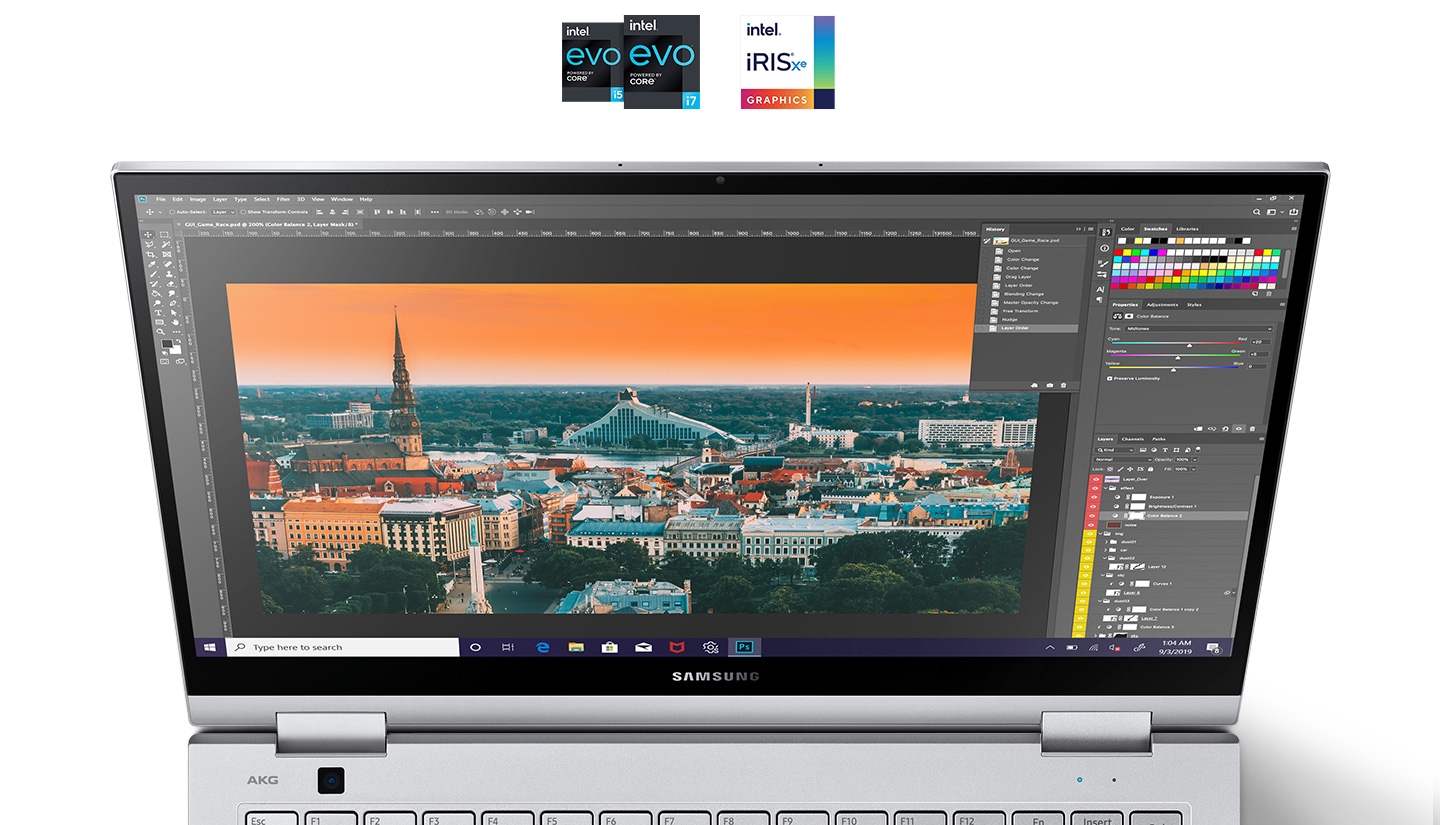The width and height of the screenshot is (1440, 825).
Task: Click the delete trash icon in Properties panel
Action: point(1252,429)
